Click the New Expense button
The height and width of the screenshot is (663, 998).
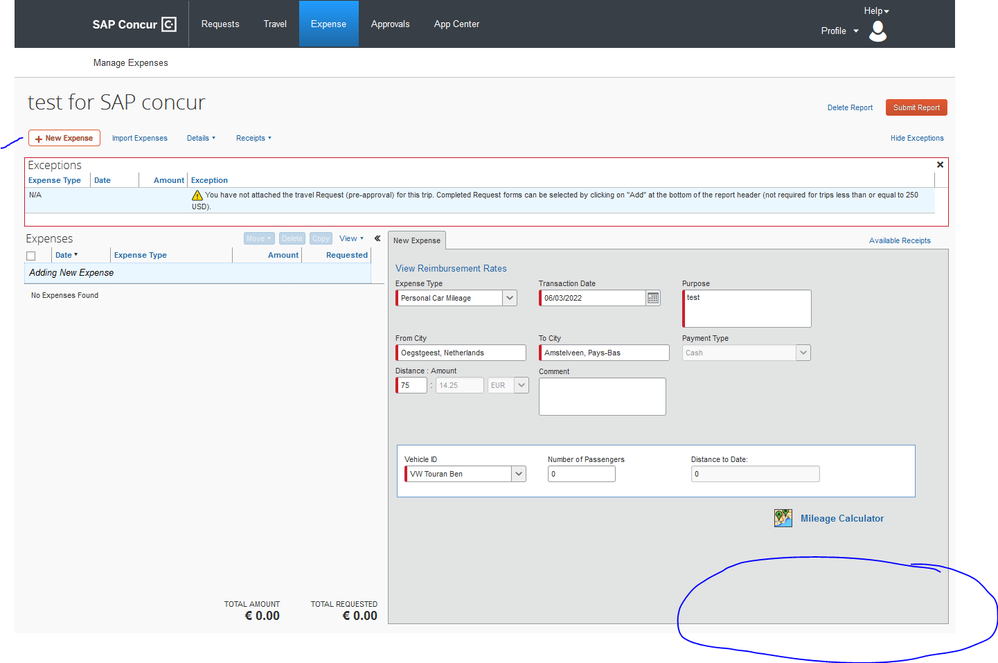[64, 138]
